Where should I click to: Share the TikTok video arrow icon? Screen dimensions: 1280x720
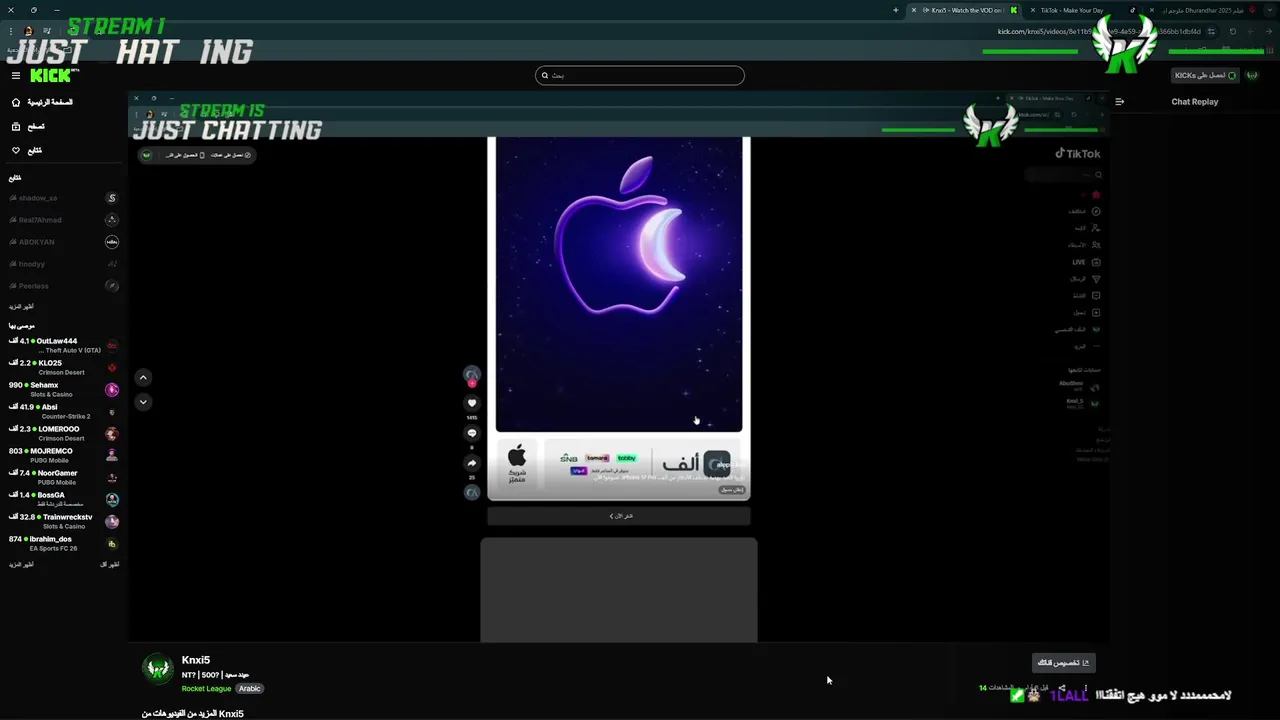(472, 463)
